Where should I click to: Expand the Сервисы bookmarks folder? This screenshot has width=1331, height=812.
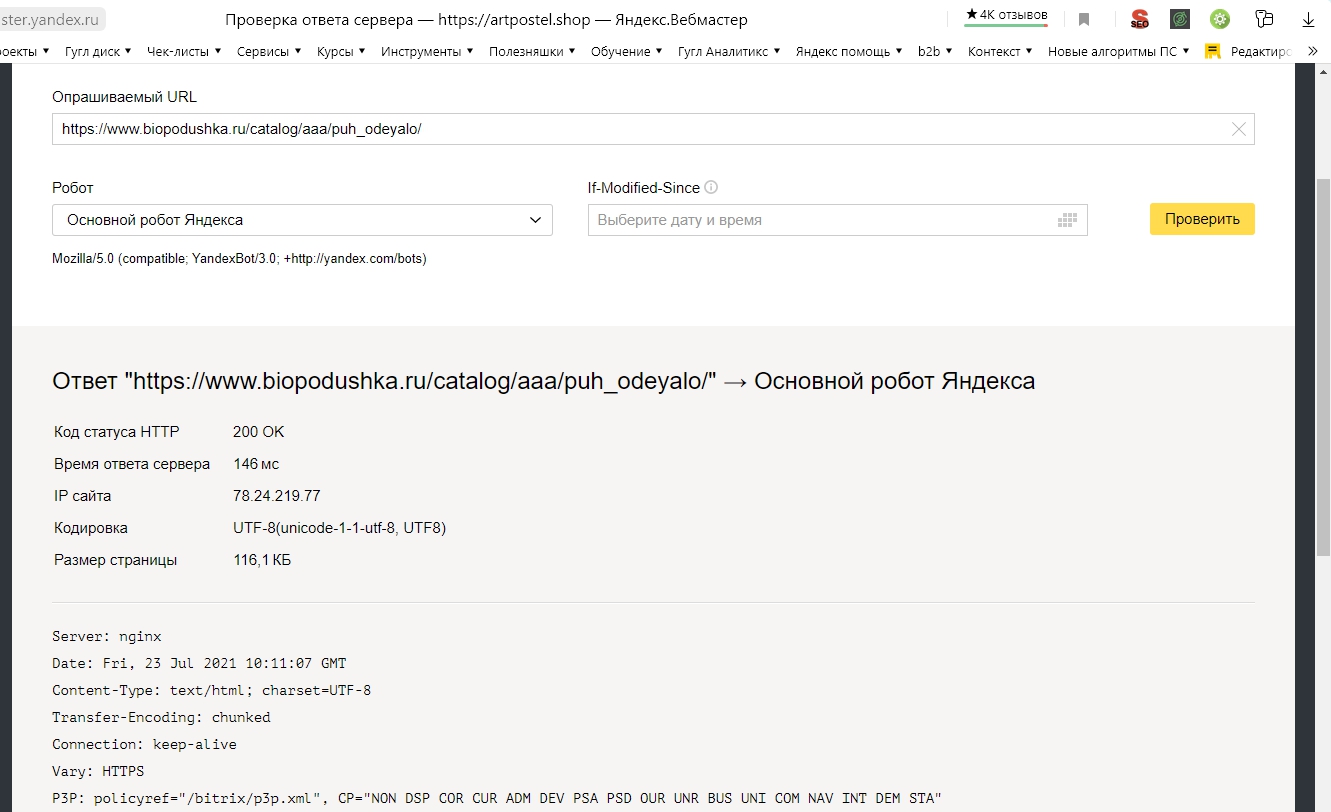269,51
